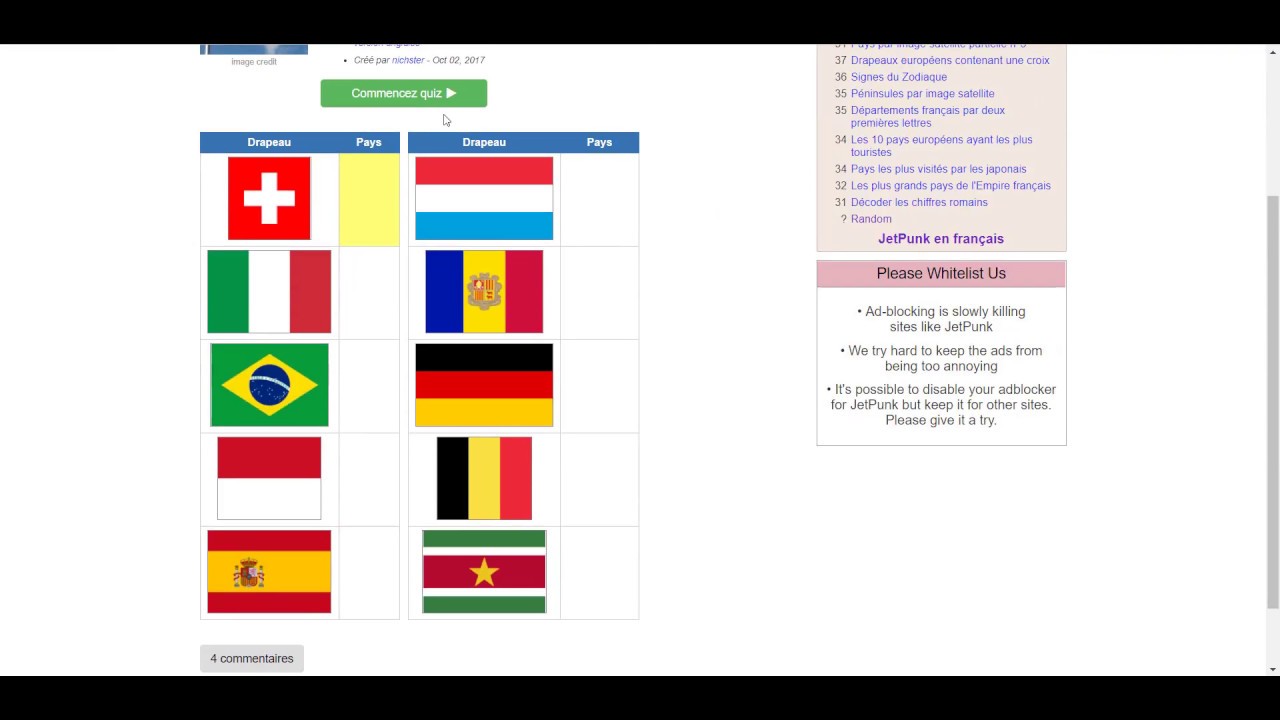This screenshot has height=720, width=1280.
Task: Click the Brazil flag image
Action: pos(269,385)
